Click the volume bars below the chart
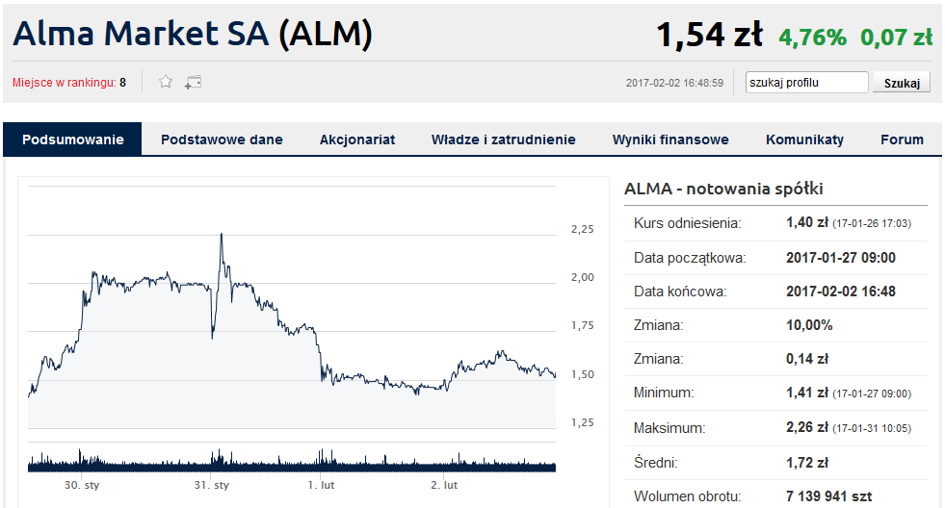This screenshot has height=508, width=945. click(292, 460)
